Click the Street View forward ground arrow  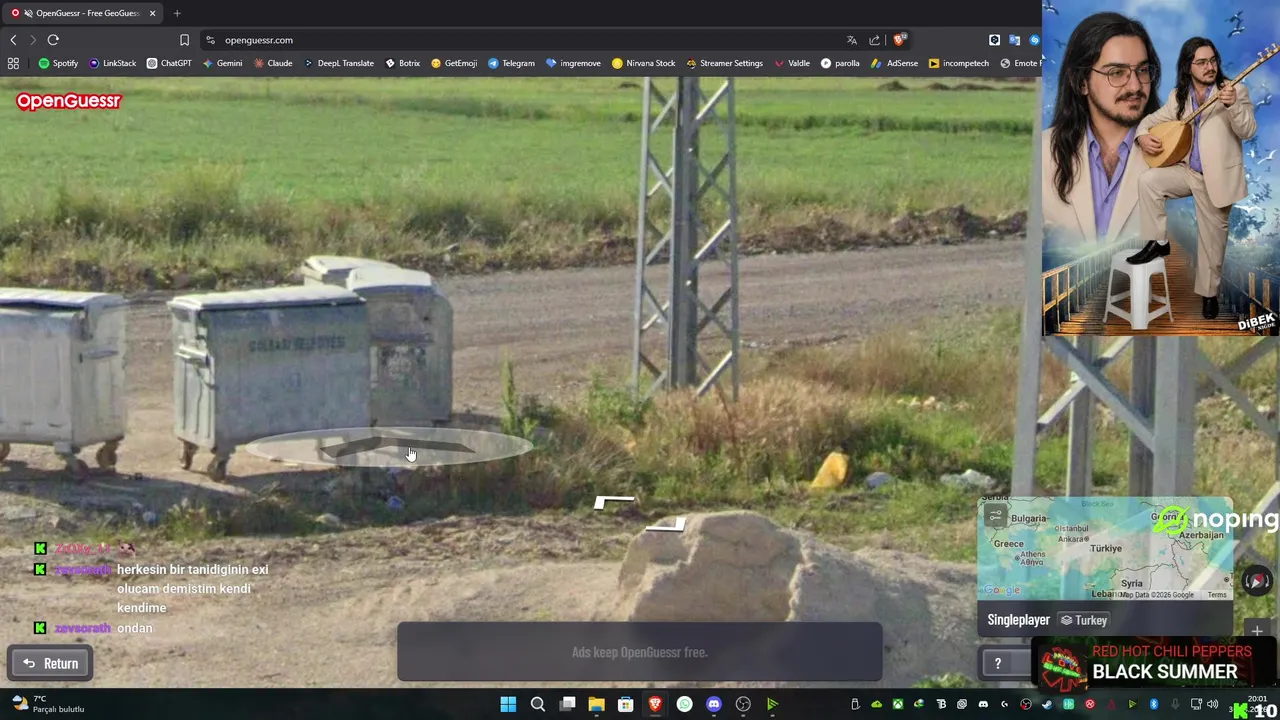(389, 448)
